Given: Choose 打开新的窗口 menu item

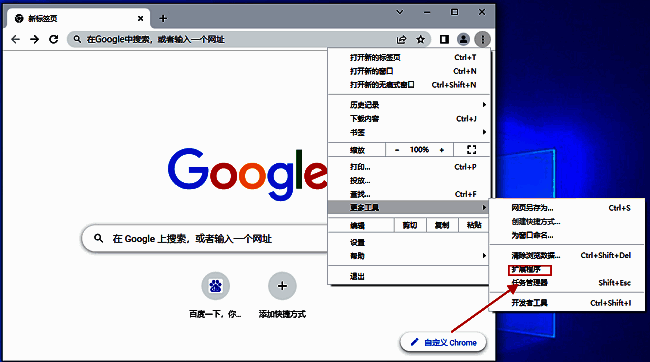Looking at the screenshot, I should [x=409, y=71].
